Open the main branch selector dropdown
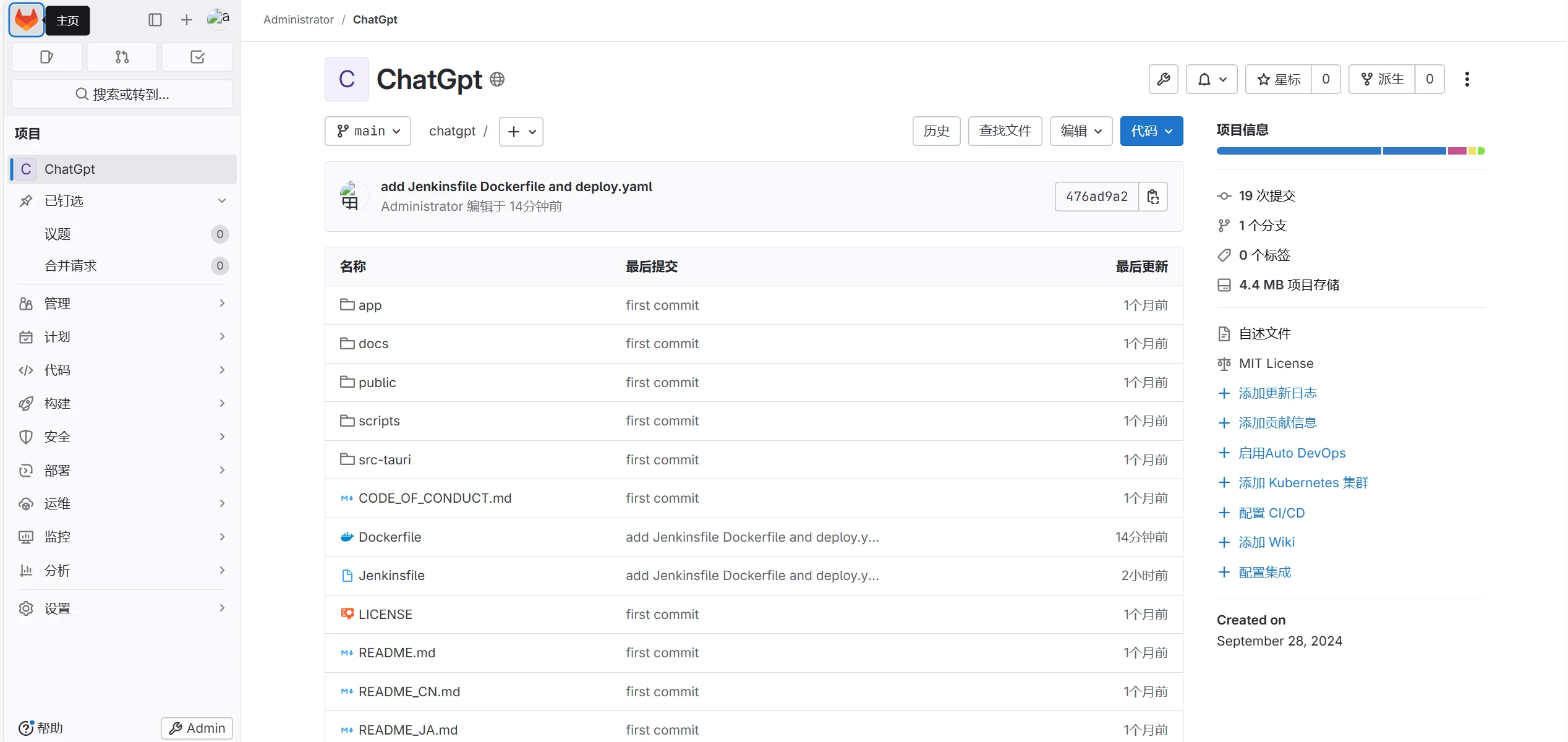The image size is (1568, 742). [x=368, y=131]
